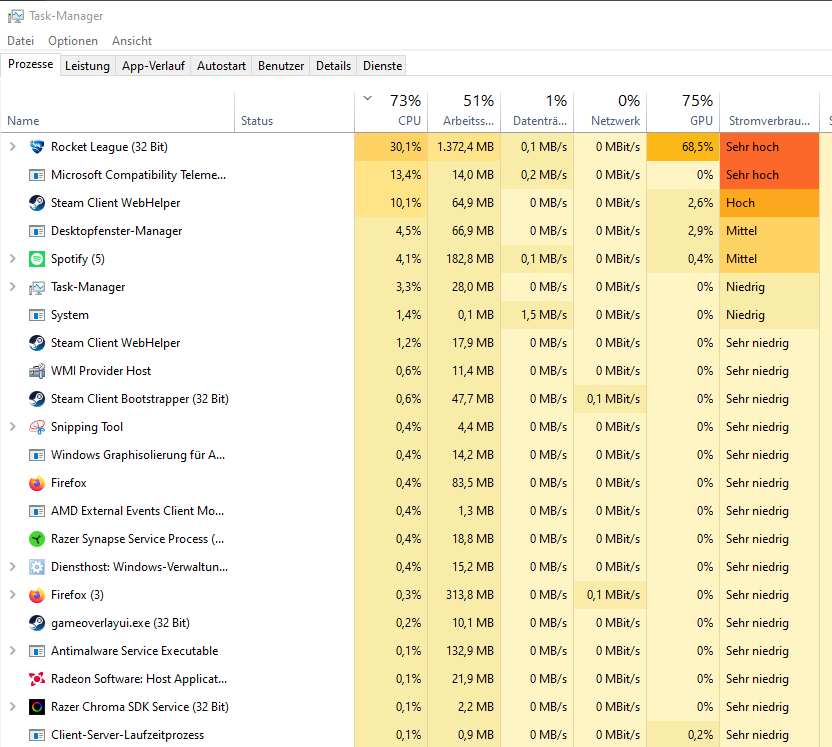
Task: Click the System process icon
Action: [x=37, y=315]
